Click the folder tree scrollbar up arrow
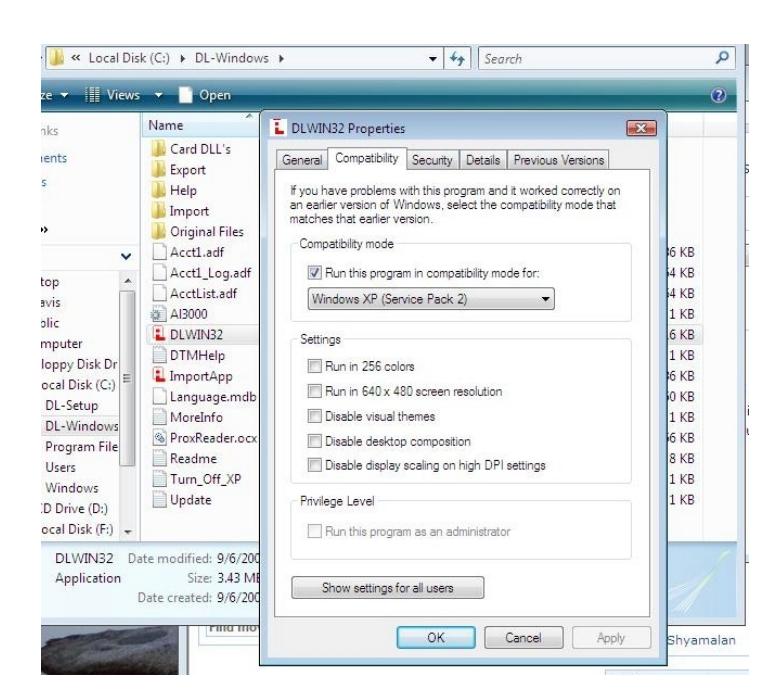The height and width of the screenshot is (699, 782). point(128,281)
